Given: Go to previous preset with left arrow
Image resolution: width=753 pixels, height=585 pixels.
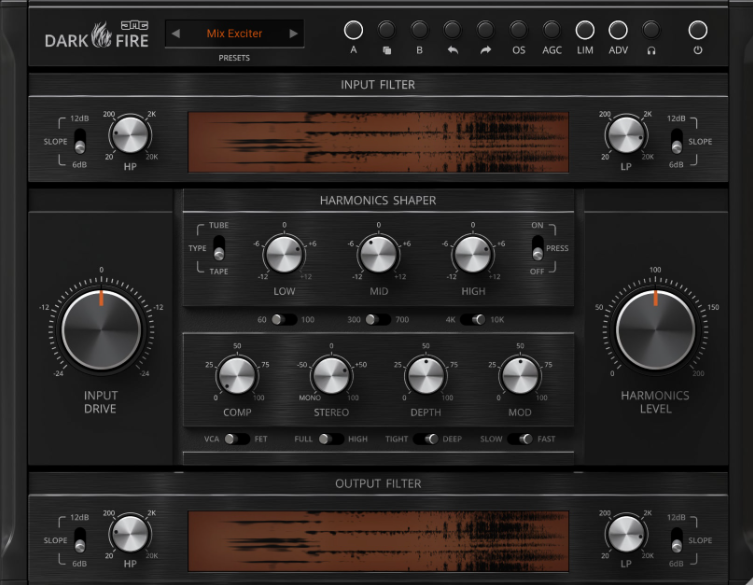Looking at the screenshot, I should [176, 34].
